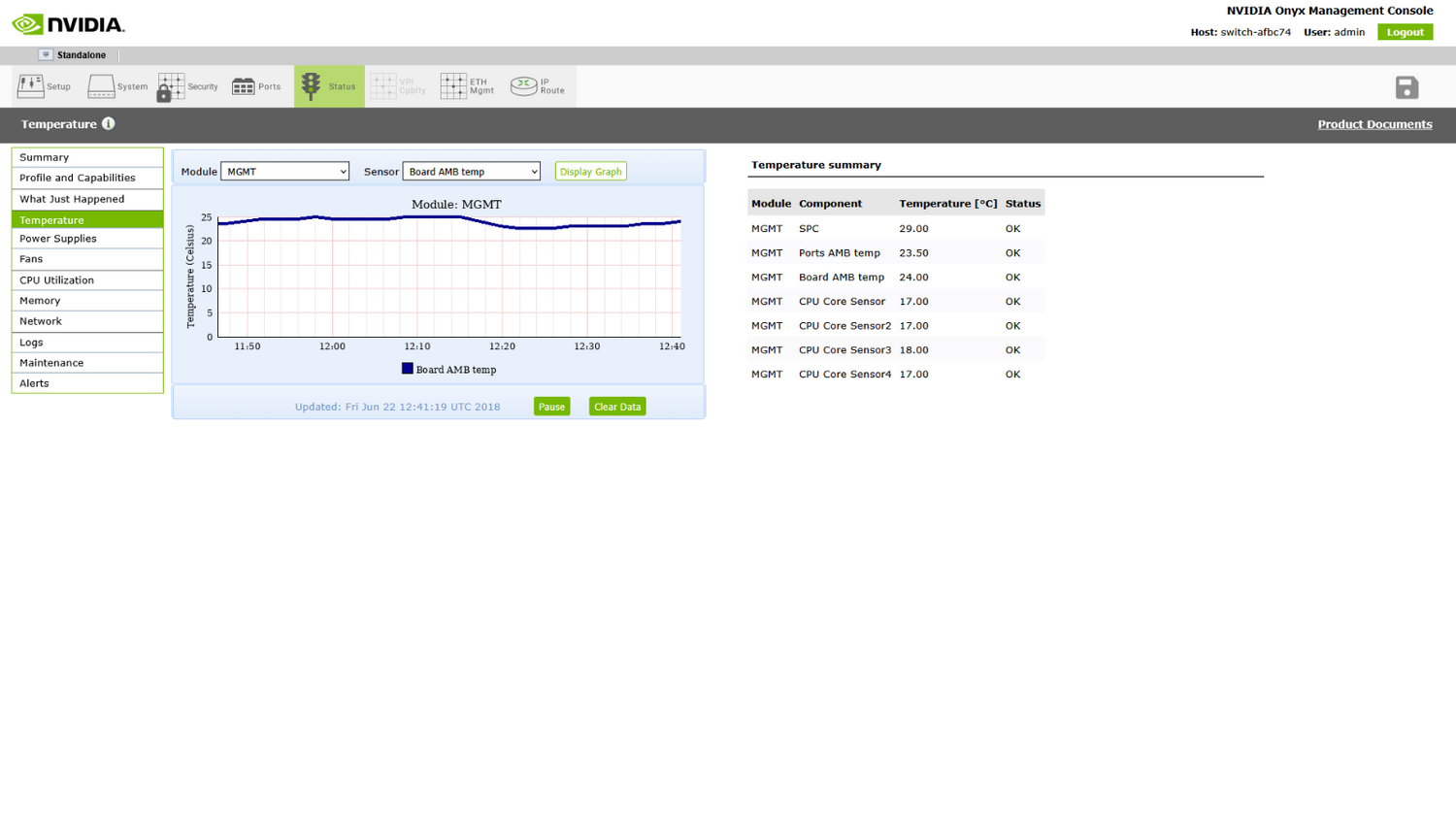Click the Clear Data button

click(x=617, y=407)
